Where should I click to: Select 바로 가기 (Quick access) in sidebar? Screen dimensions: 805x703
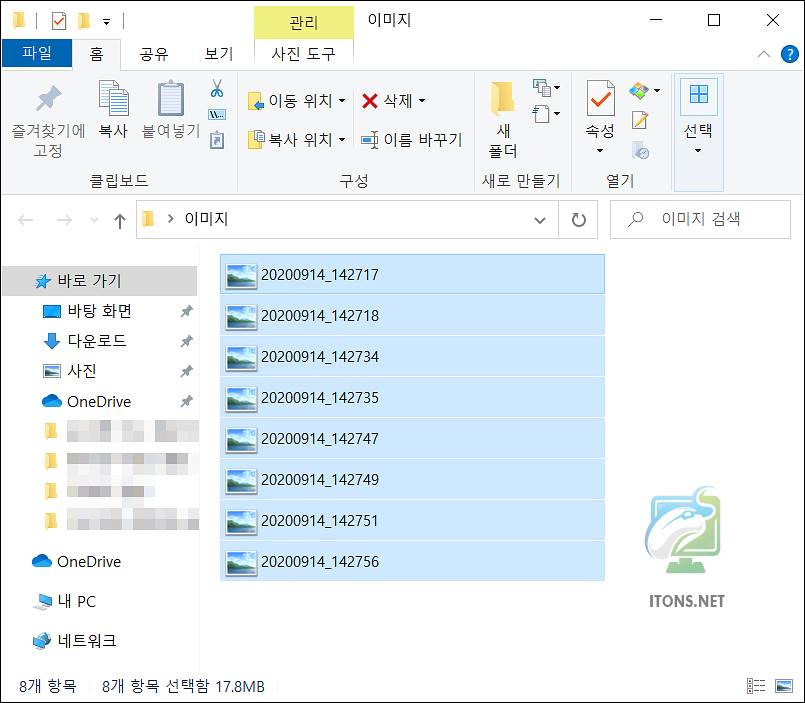coord(100,281)
